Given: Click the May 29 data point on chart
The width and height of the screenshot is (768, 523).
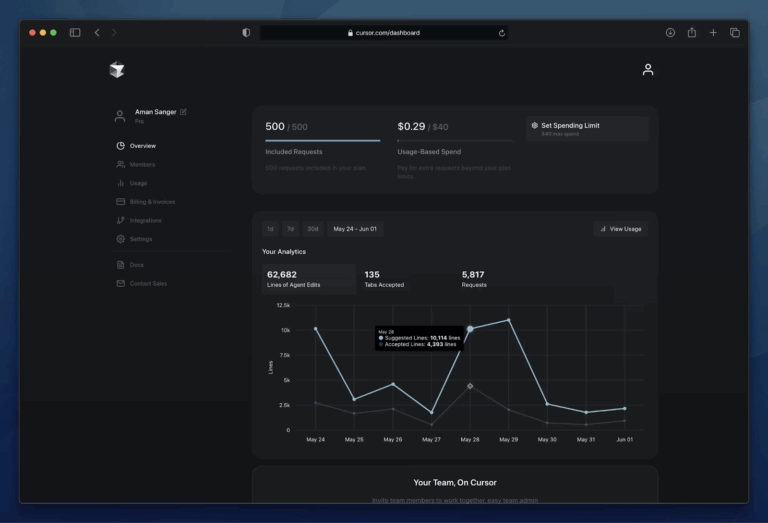Looking at the screenshot, I should tap(509, 320).
